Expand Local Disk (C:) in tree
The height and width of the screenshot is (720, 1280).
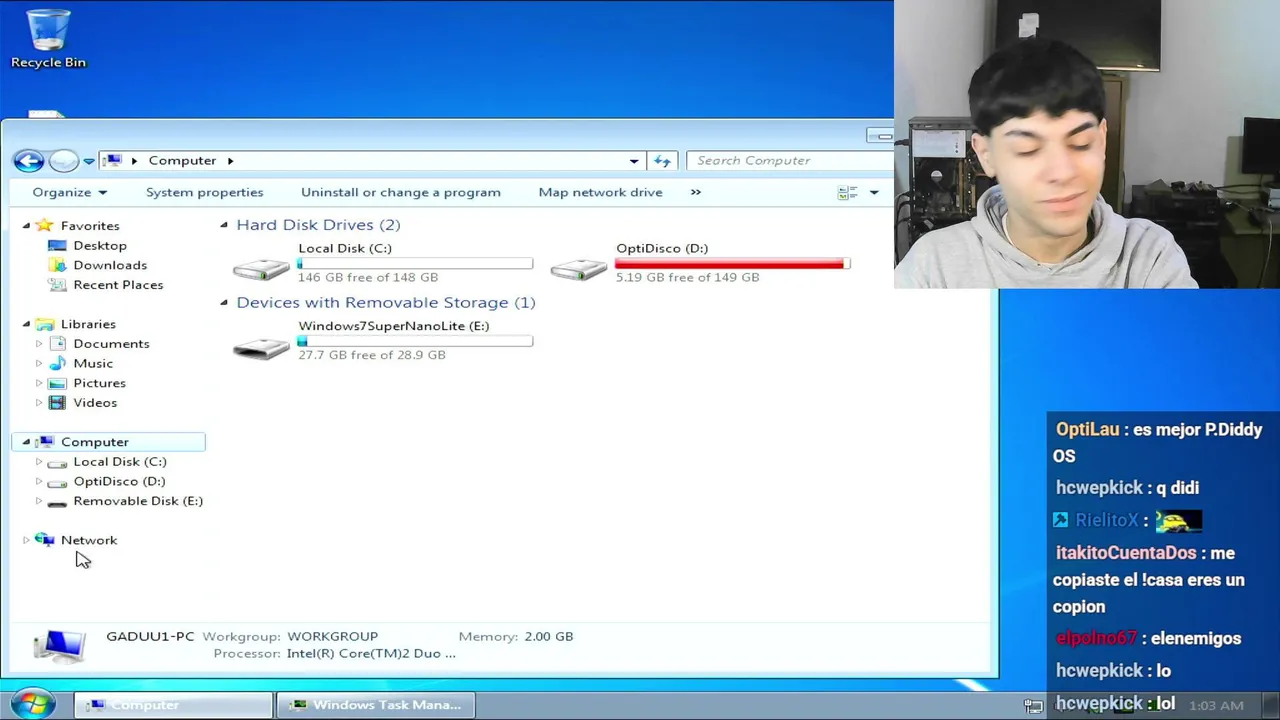[39, 462]
